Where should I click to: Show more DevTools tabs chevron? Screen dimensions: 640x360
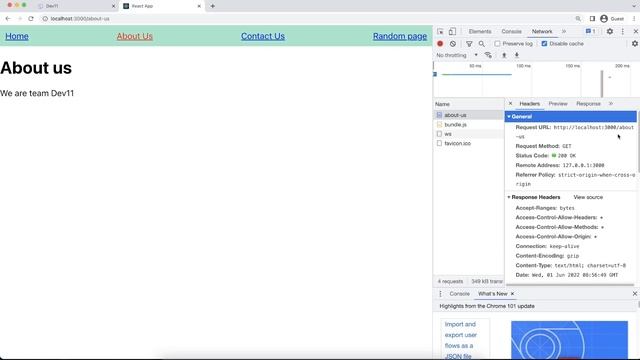tap(564, 31)
